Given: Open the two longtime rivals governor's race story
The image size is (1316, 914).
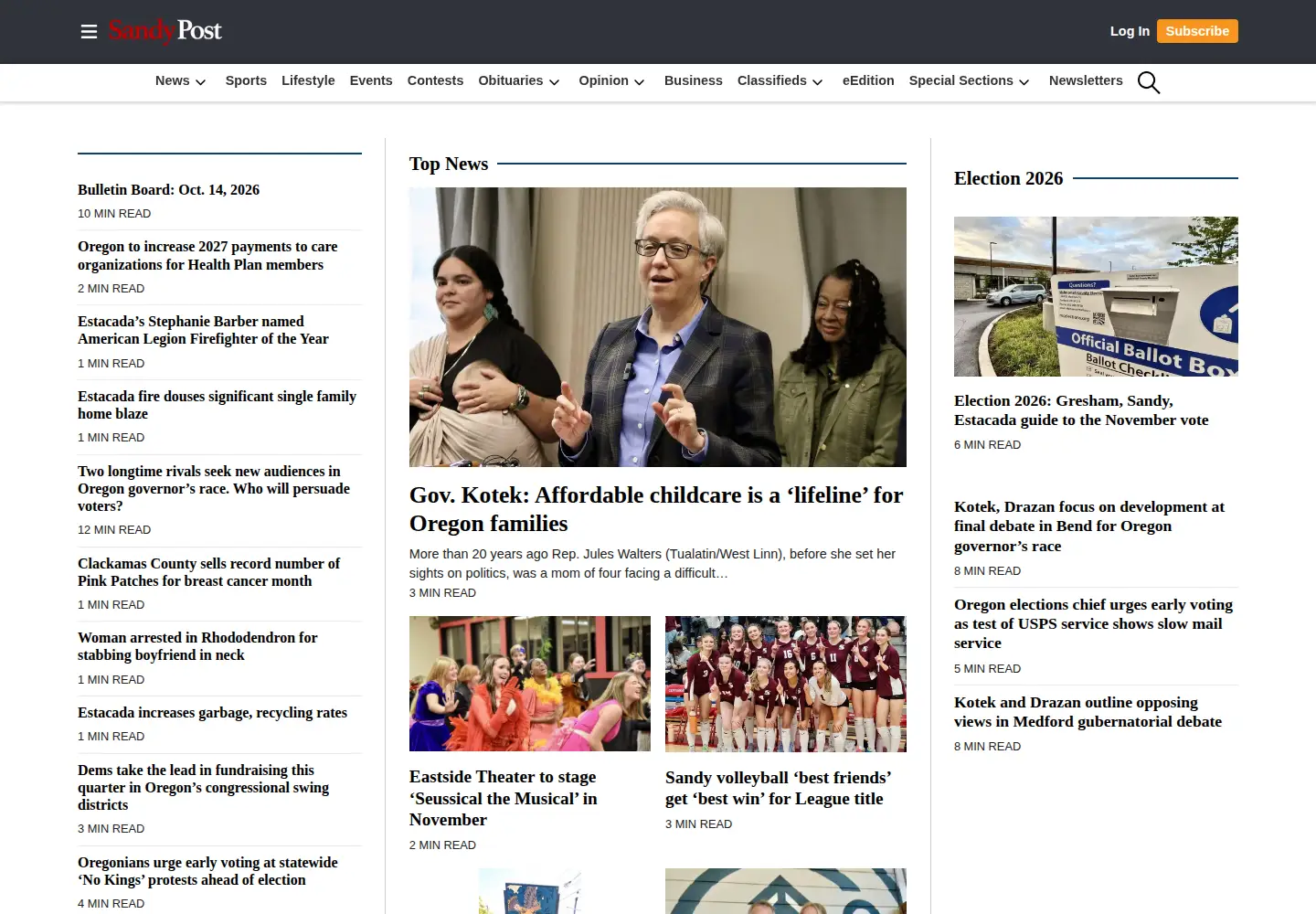Looking at the screenshot, I should click(x=214, y=488).
